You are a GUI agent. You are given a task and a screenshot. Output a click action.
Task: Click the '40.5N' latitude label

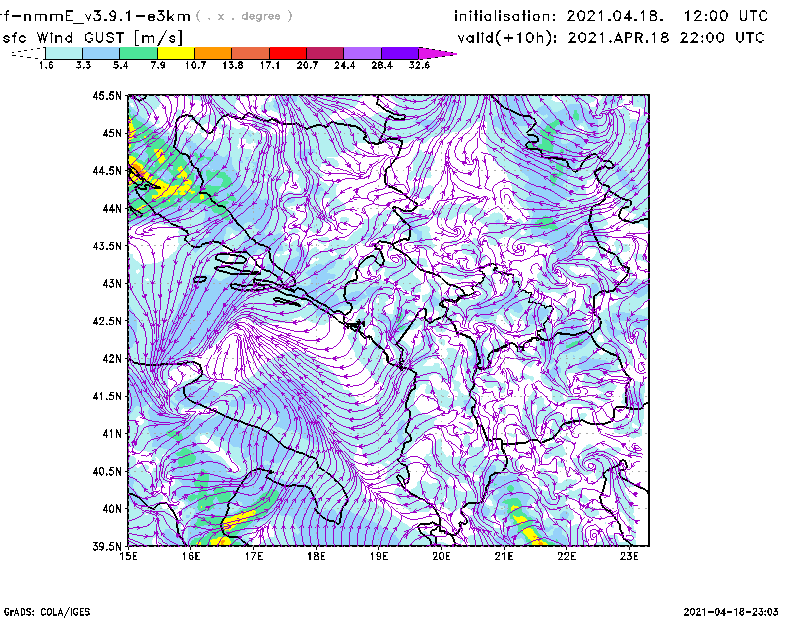click(107, 472)
